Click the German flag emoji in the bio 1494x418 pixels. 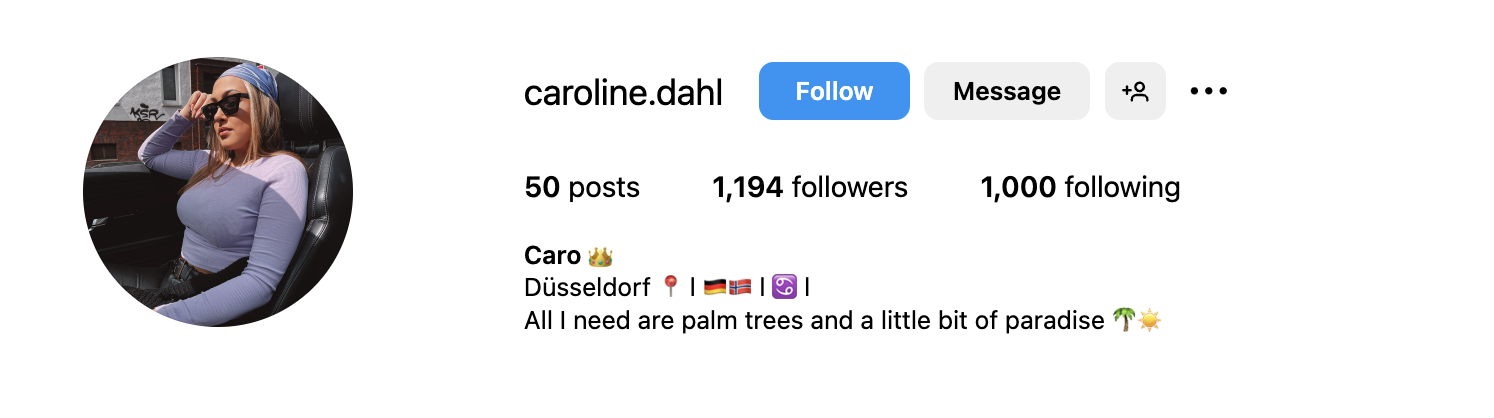click(x=714, y=288)
